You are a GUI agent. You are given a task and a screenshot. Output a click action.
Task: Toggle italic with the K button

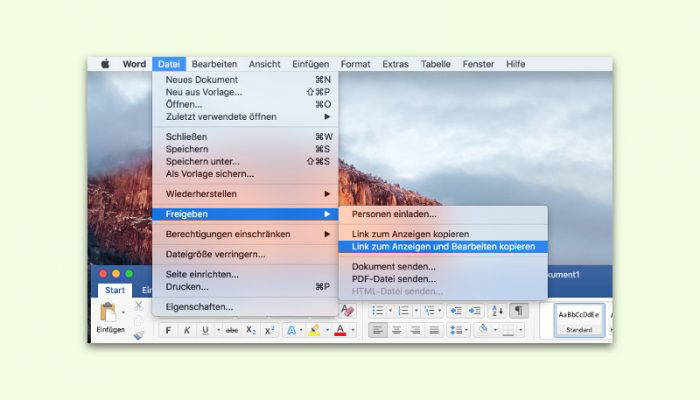tap(187, 330)
